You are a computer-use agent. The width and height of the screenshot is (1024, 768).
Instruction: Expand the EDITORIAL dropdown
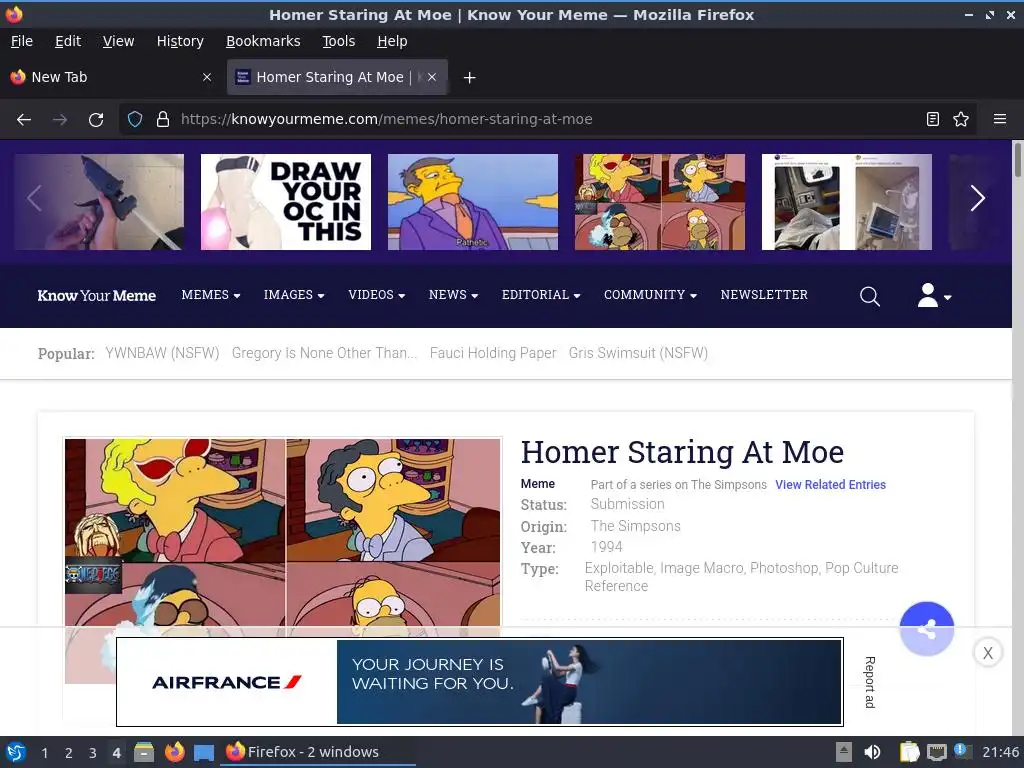(541, 295)
